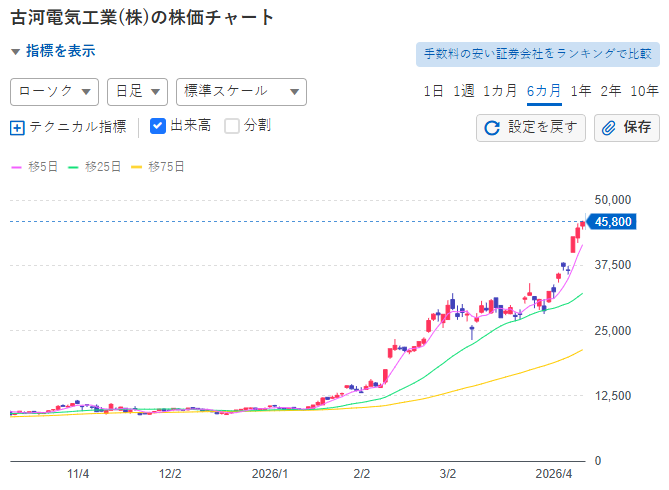
Task: Click the 37,500 axis label
Action: tap(613, 265)
